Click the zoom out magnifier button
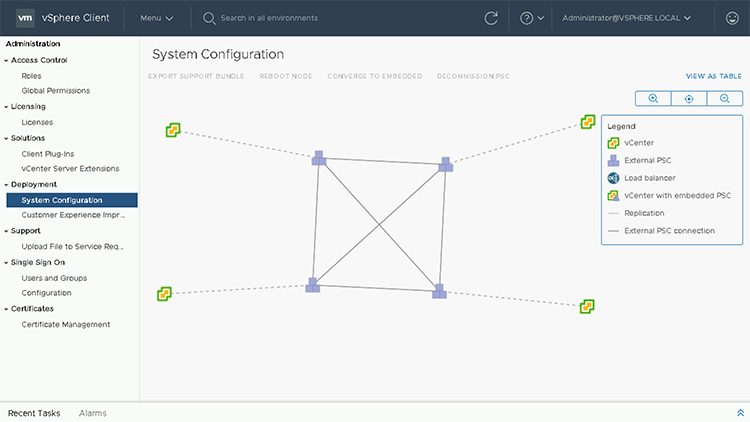 pos(725,98)
